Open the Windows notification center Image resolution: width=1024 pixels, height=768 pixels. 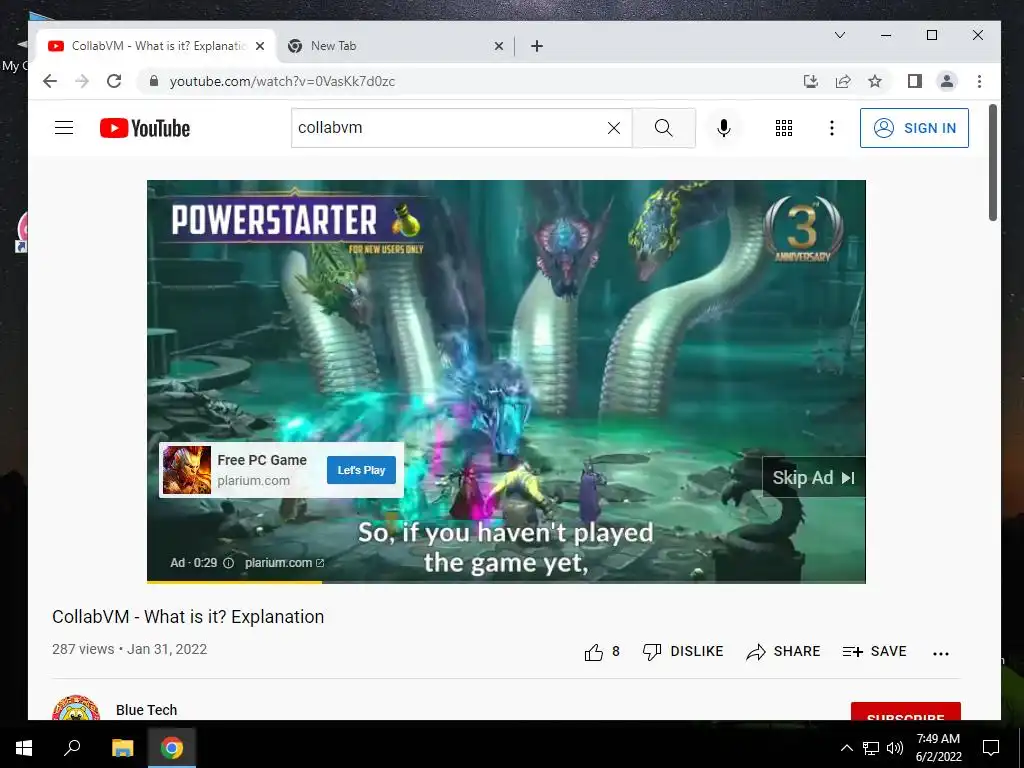991,748
